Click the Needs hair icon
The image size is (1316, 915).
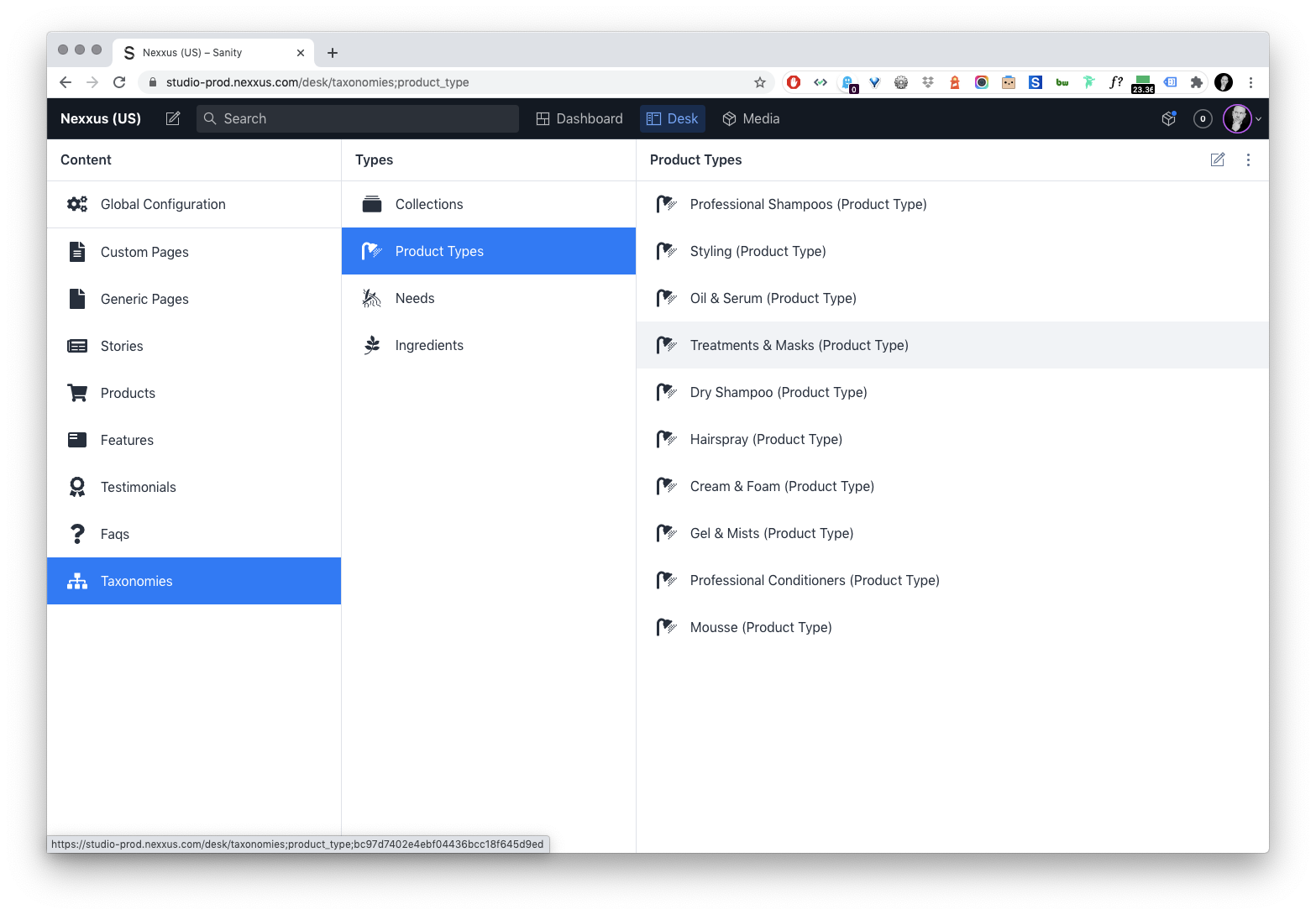[x=372, y=298]
